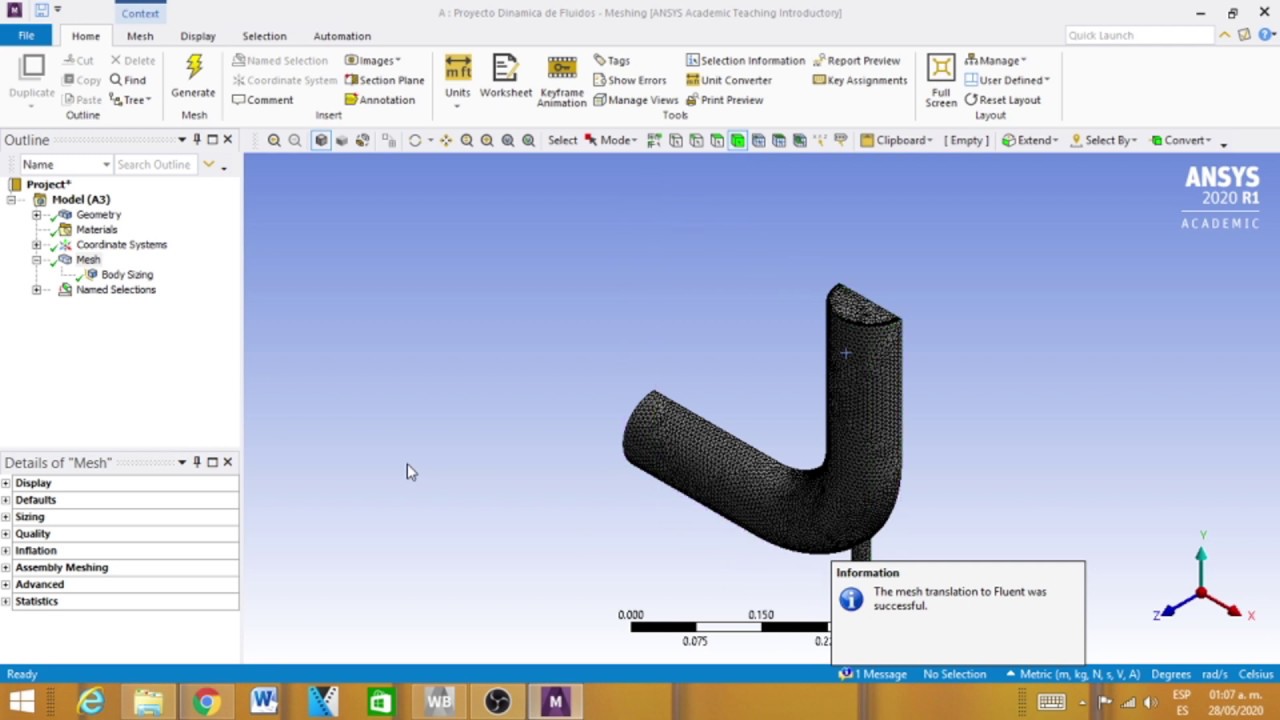Click in the Search Outline field
1280x720 pixels.
pos(155,164)
